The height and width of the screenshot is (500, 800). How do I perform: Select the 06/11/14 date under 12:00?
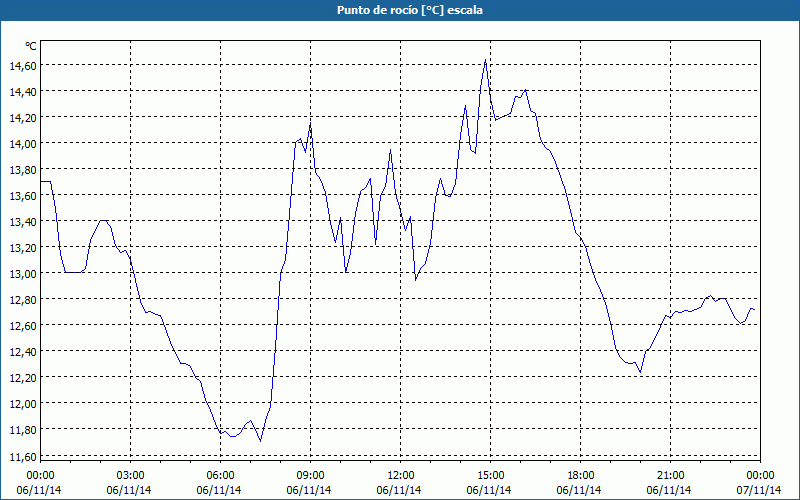click(399, 490)
